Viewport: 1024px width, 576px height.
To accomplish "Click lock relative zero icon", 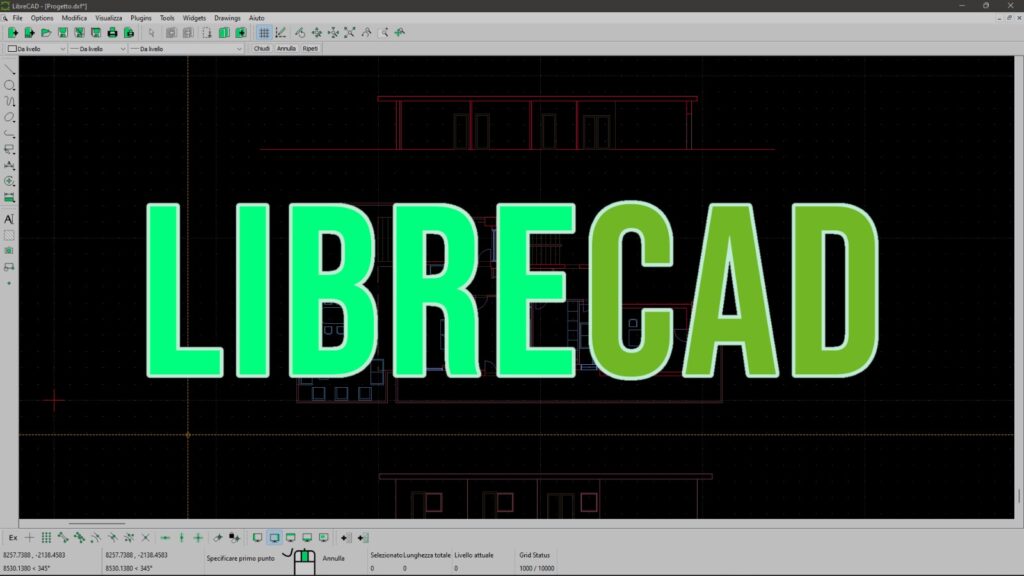I will tap(234, 537).
